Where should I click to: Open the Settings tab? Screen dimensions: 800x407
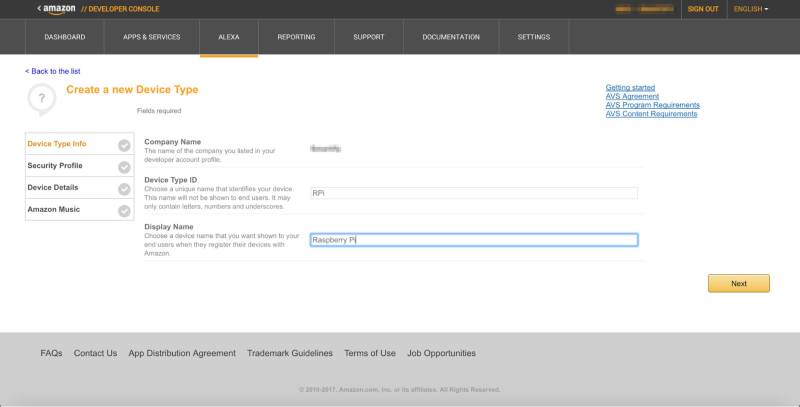tap(534, 37)
